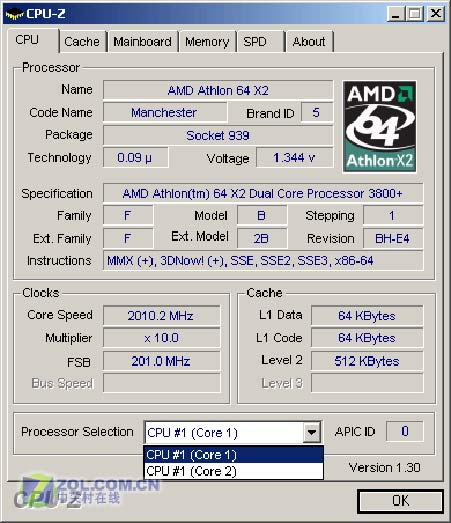The image size is (451, 523).
Task: Choose CPU #1 (Core 2) from list
Action: [x=234, y=471]
